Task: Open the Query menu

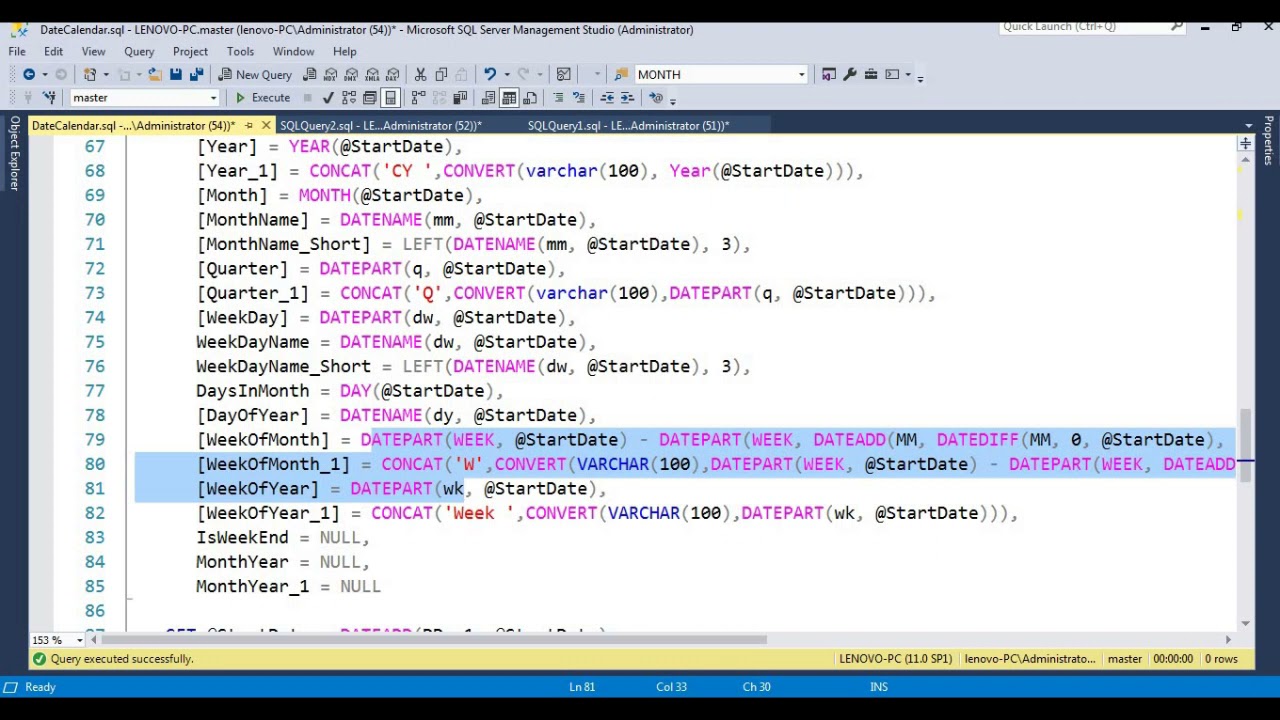Action: (x=139, y=51)
